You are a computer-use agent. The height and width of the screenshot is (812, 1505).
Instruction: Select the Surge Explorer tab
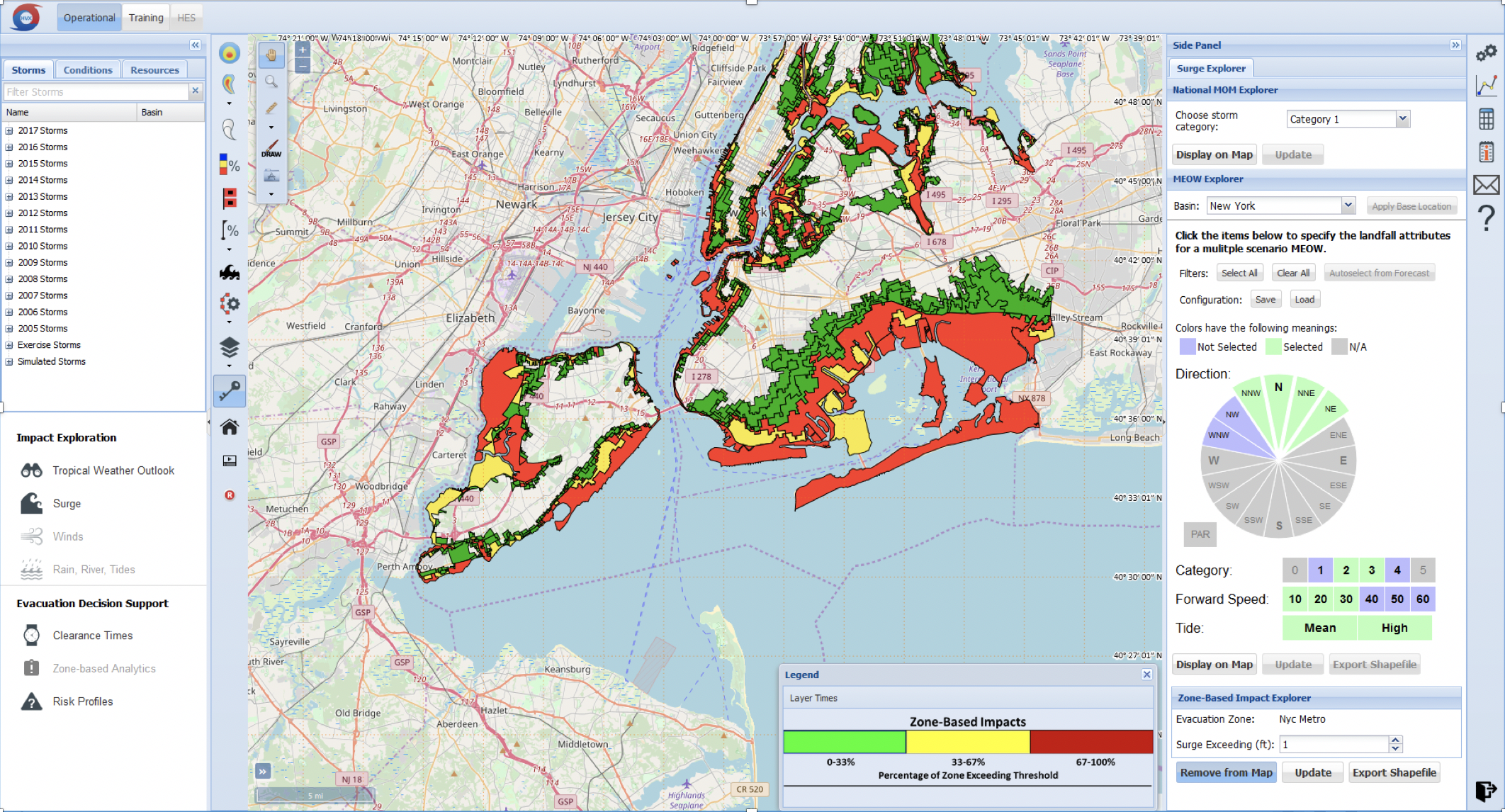click(1211, 68)
